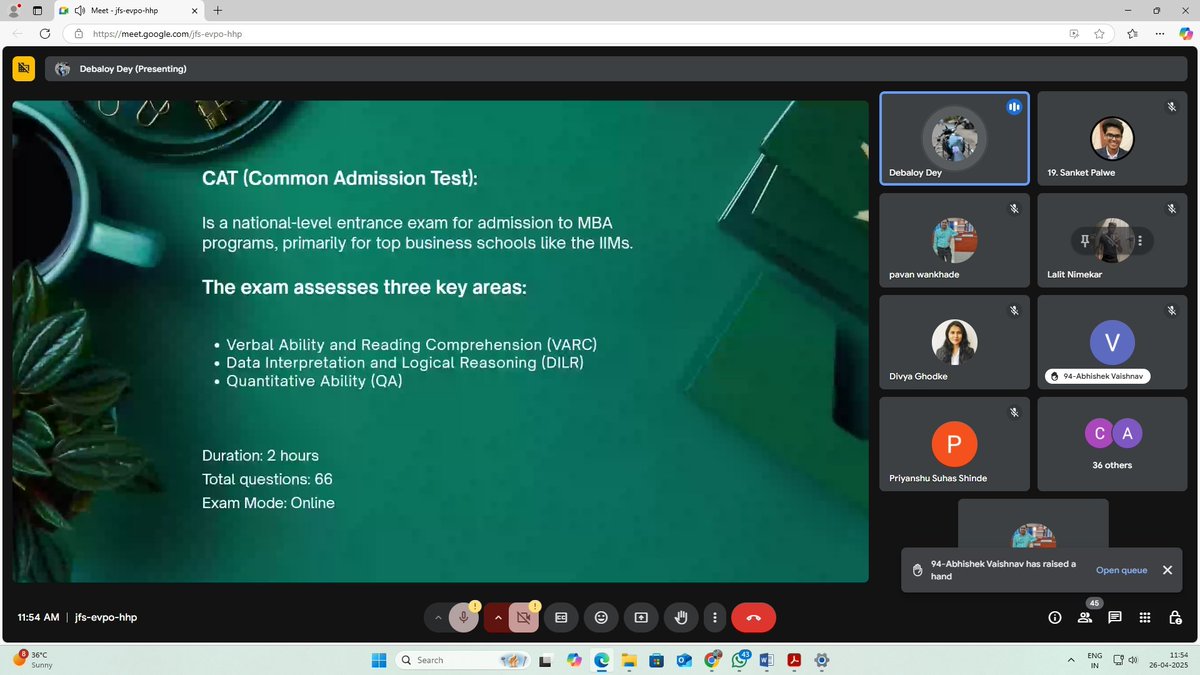Add this page to favorites star
1200x675 pixels.
point(1099,33)
